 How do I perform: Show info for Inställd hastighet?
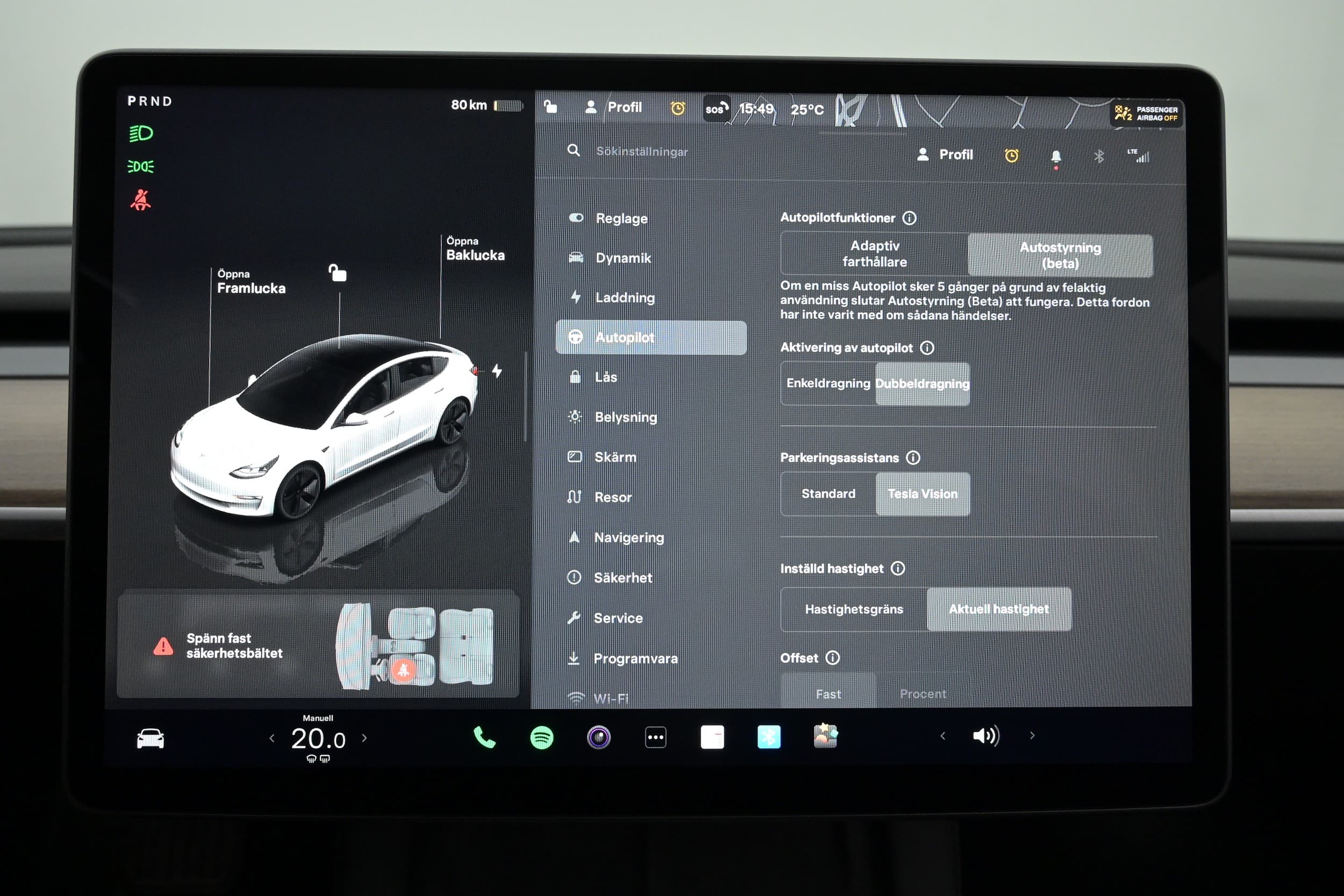pyautogui.click(x=898, y=568)
